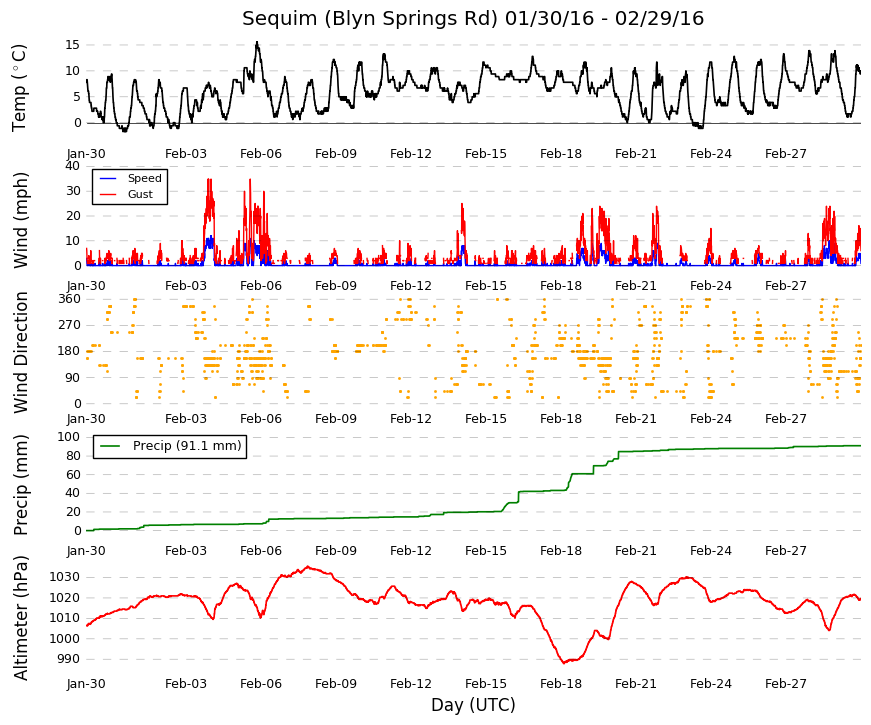The width and height of the screenshot is (871, 725).
Task: Click Jan-30 tick under wind direction chart
Action: (x=86, y=419)
